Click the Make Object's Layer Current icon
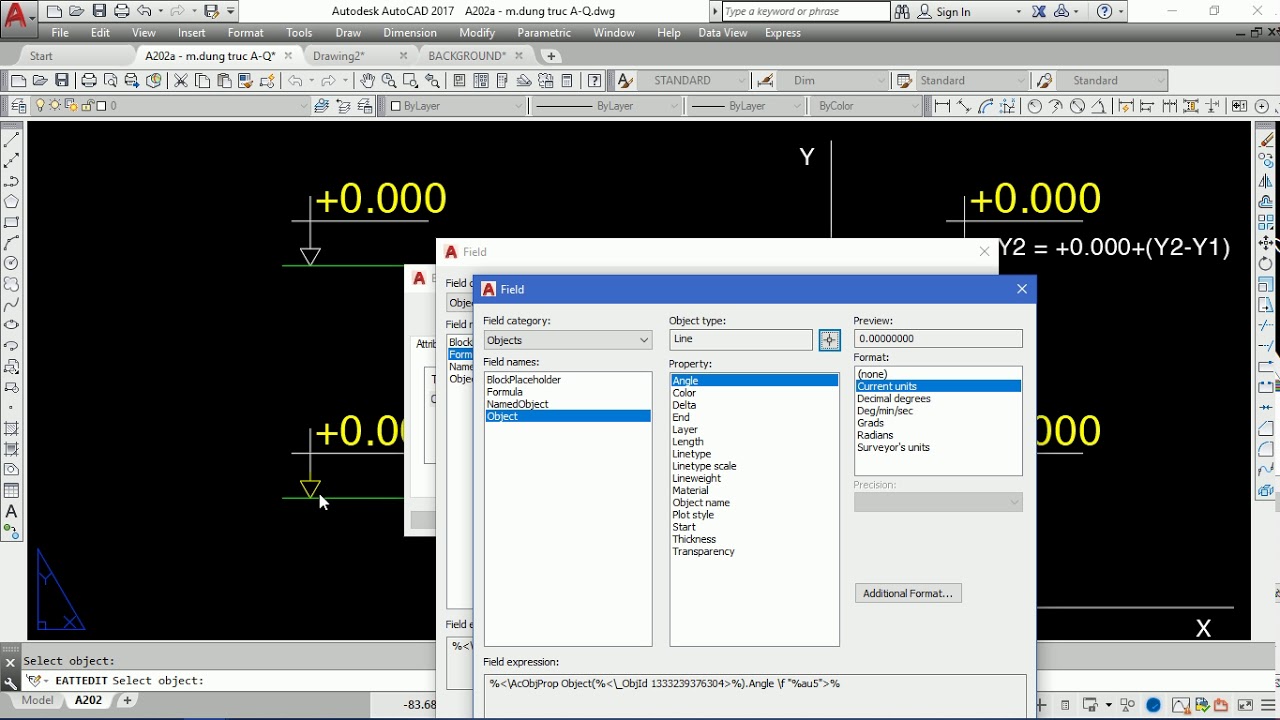The image size is (1280, 720). click(321, 106)
